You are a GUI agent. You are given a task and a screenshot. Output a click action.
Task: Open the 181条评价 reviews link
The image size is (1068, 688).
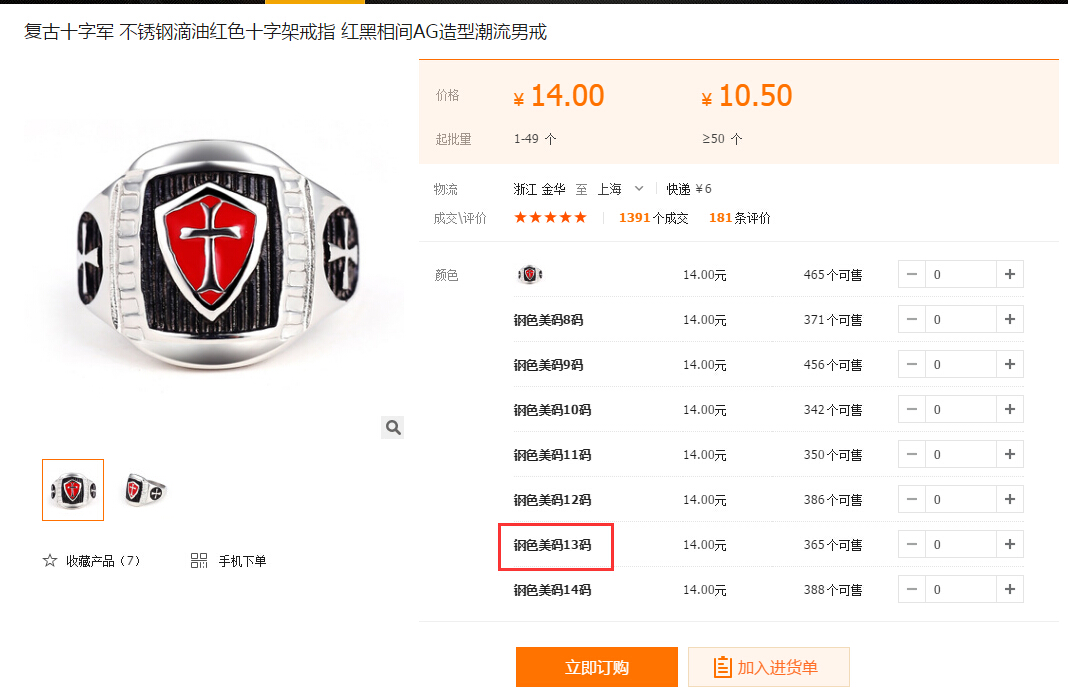(740, 218)
